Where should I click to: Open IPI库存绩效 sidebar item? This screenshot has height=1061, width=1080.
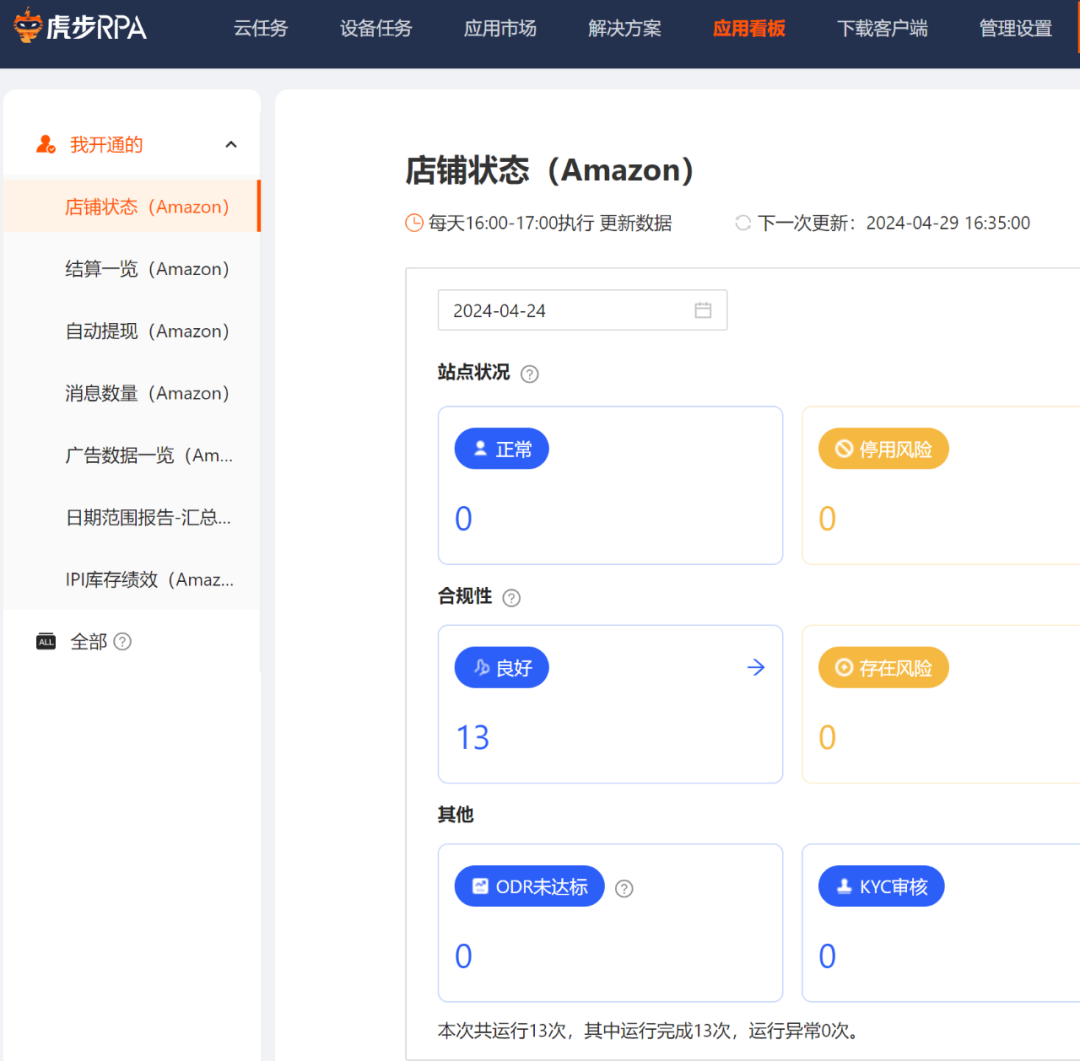132,579
